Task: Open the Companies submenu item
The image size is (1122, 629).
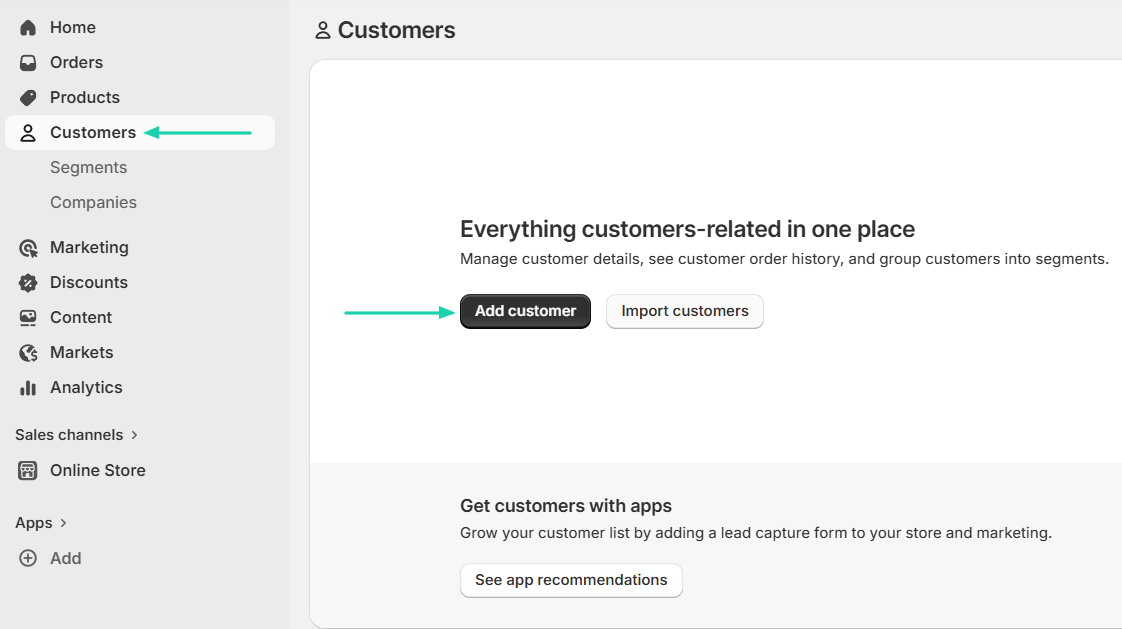Action: pyautogui.click(x=93, y=203)
